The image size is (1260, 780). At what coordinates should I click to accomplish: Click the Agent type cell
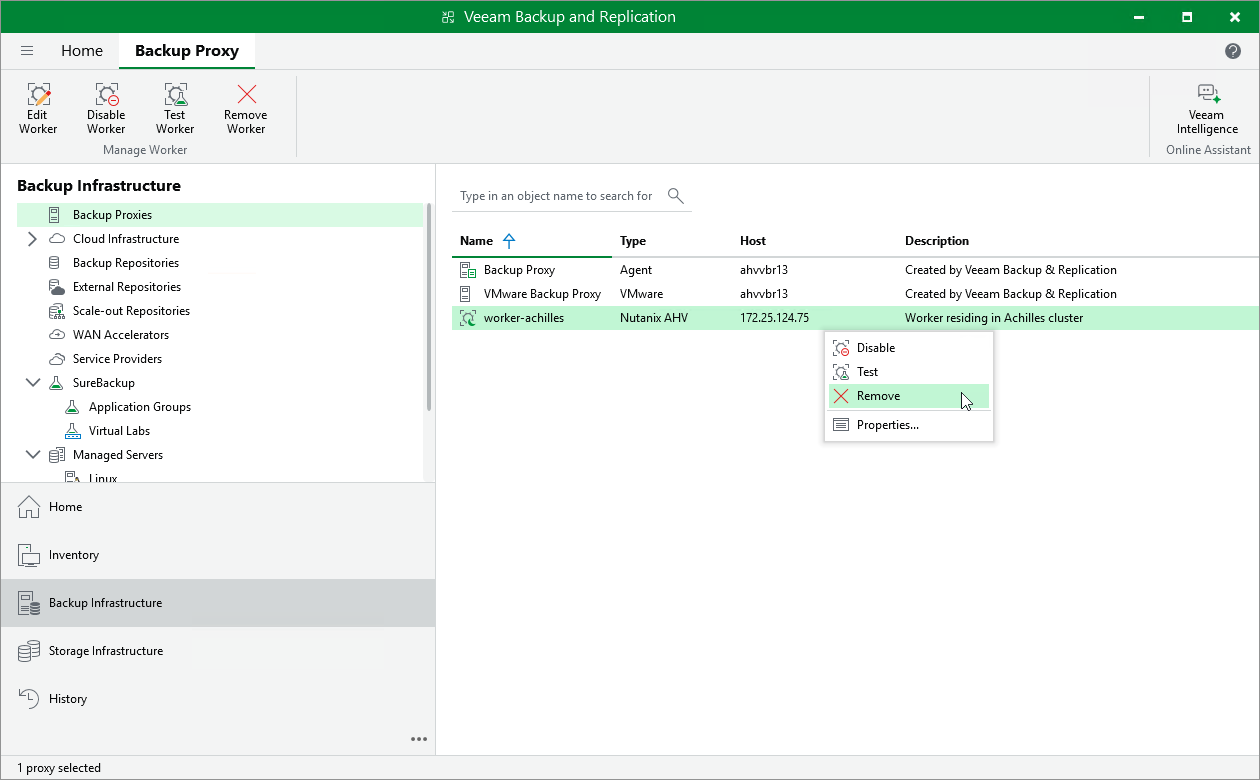tap(636, 270)
